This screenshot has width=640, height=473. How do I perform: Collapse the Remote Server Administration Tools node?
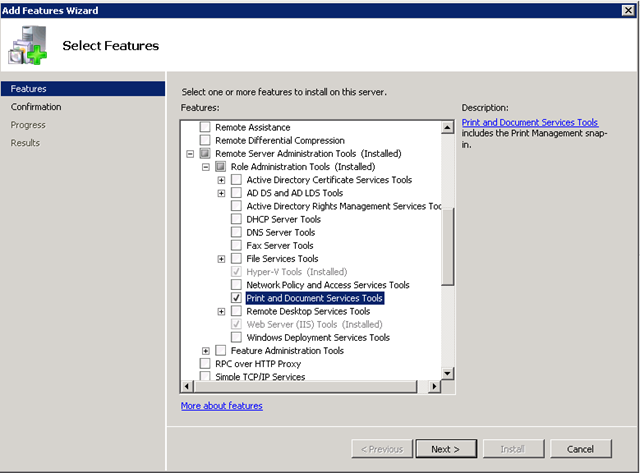[191, 154]
